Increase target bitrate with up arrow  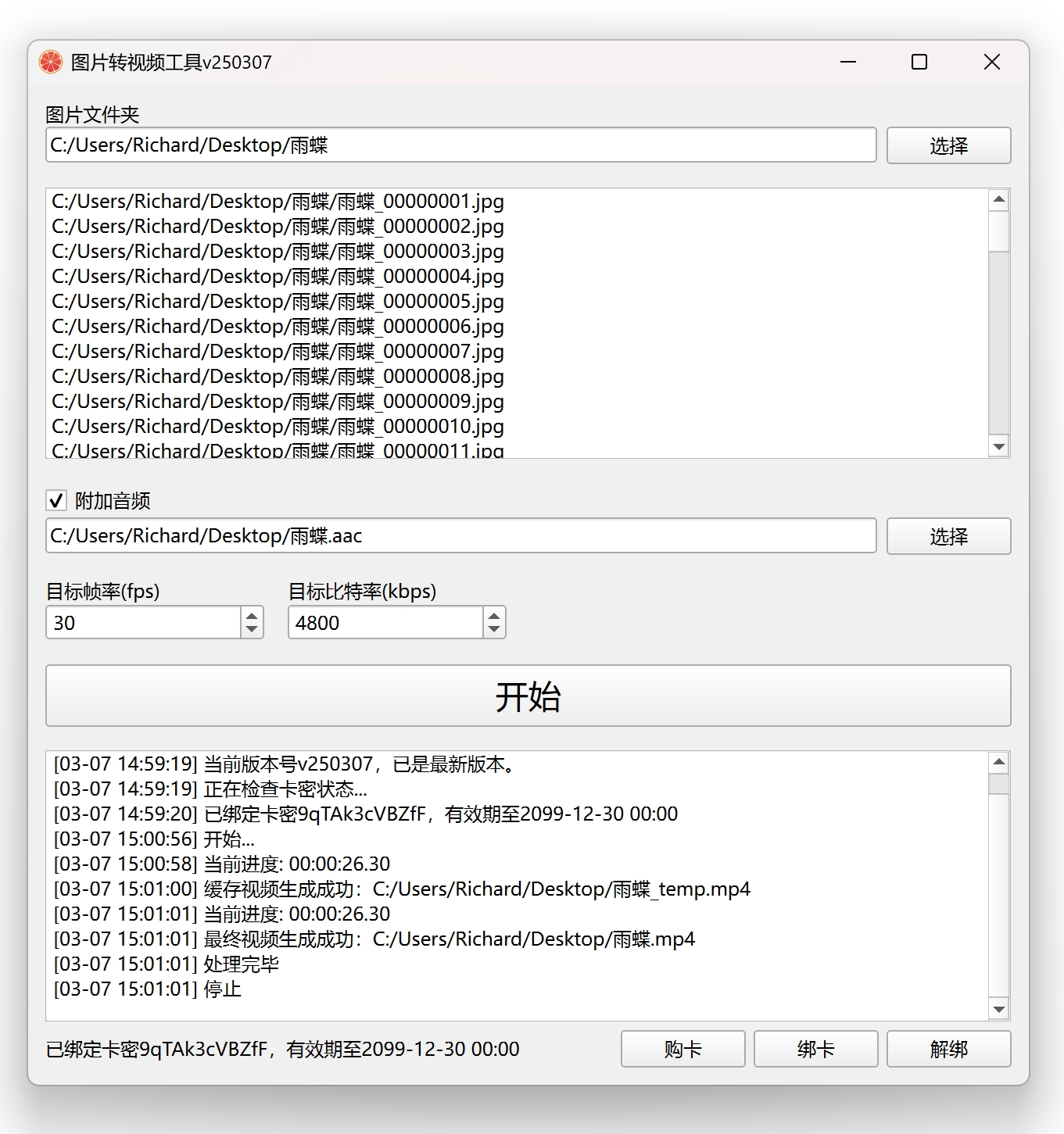coord(494,616)
